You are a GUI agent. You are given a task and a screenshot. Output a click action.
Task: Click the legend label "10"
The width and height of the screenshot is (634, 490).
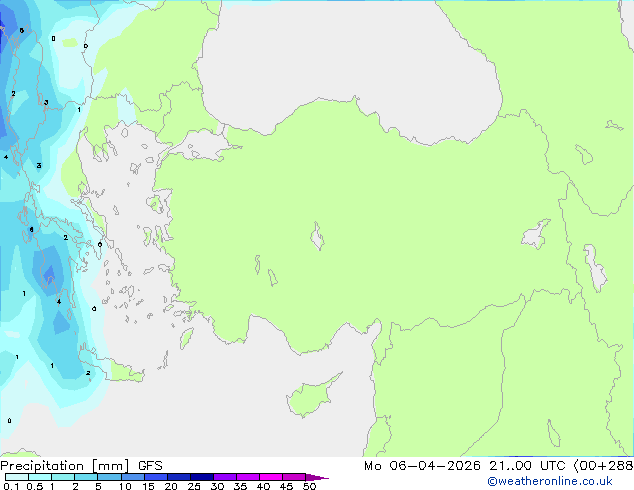(125, 486)
